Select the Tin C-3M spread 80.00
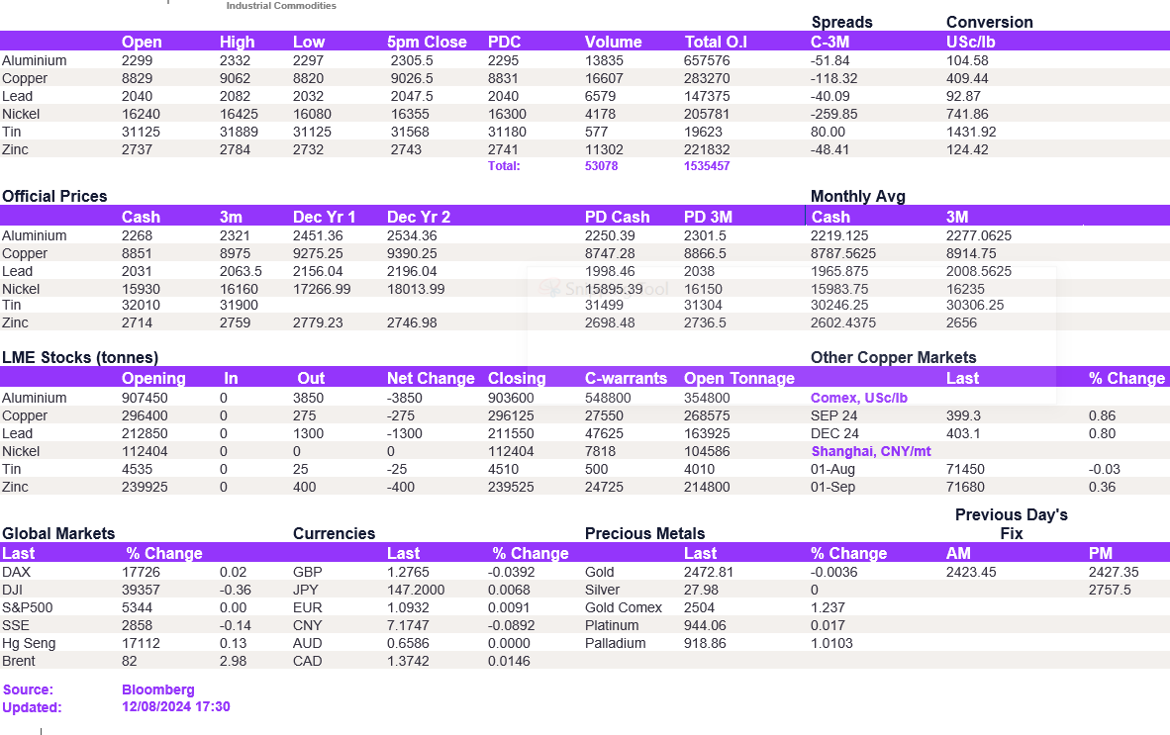 (x=828, y=132)
